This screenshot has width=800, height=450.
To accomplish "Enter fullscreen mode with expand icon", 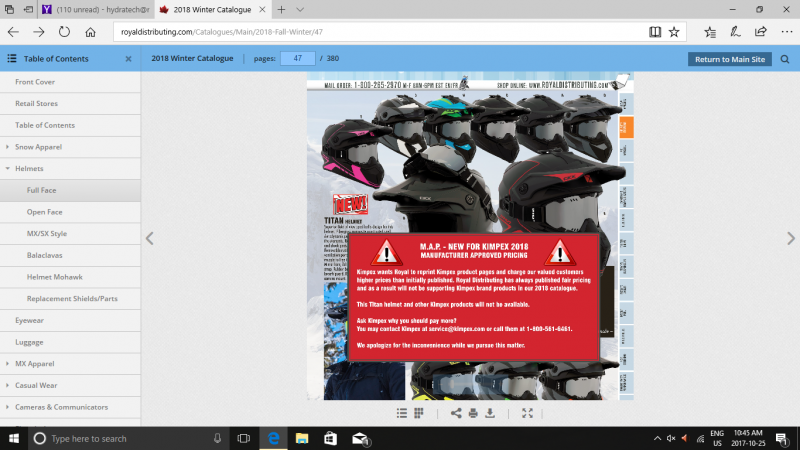I will point(528,413).
